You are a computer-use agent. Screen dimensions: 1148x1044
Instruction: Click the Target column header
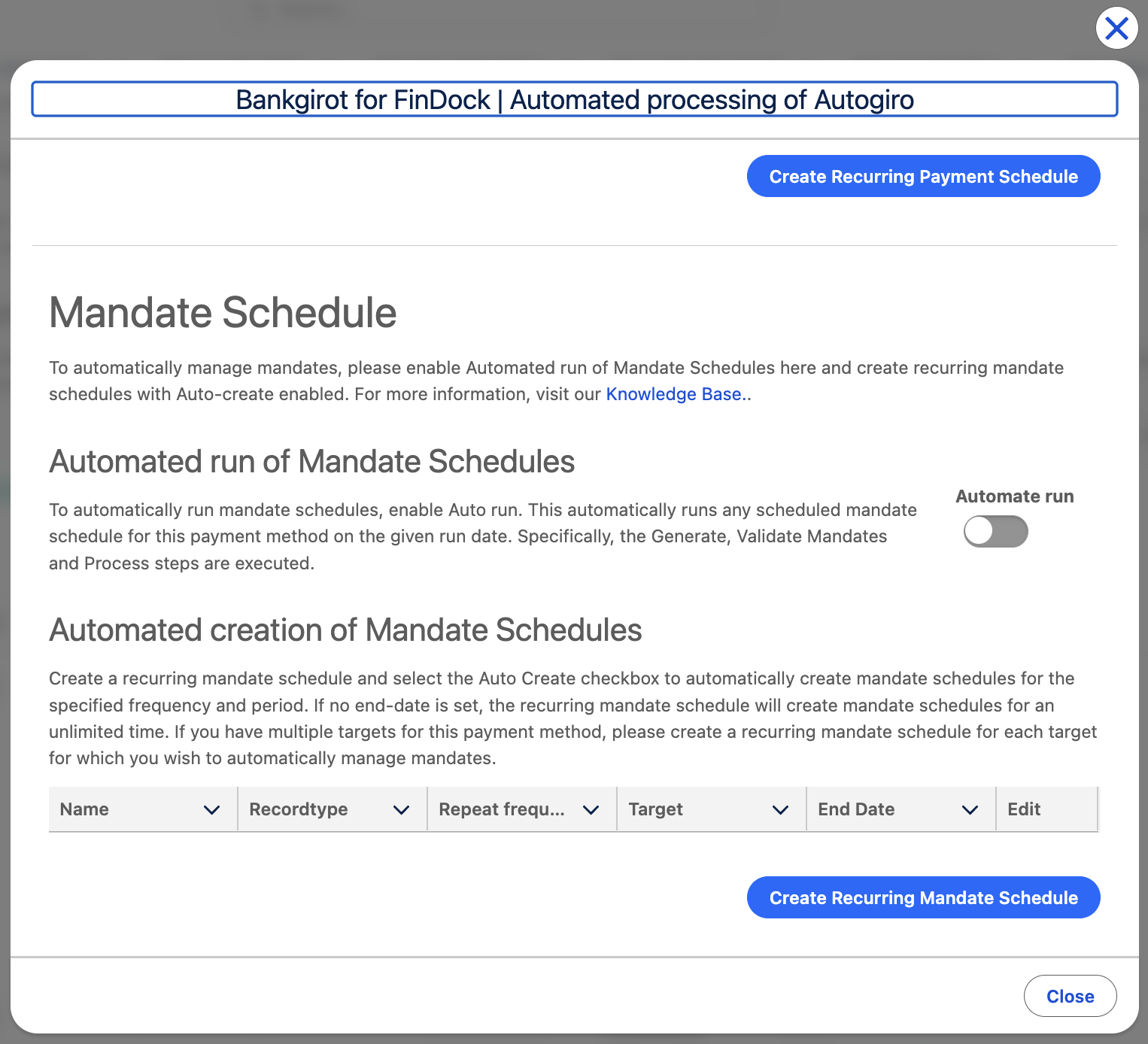coord(655,809)
